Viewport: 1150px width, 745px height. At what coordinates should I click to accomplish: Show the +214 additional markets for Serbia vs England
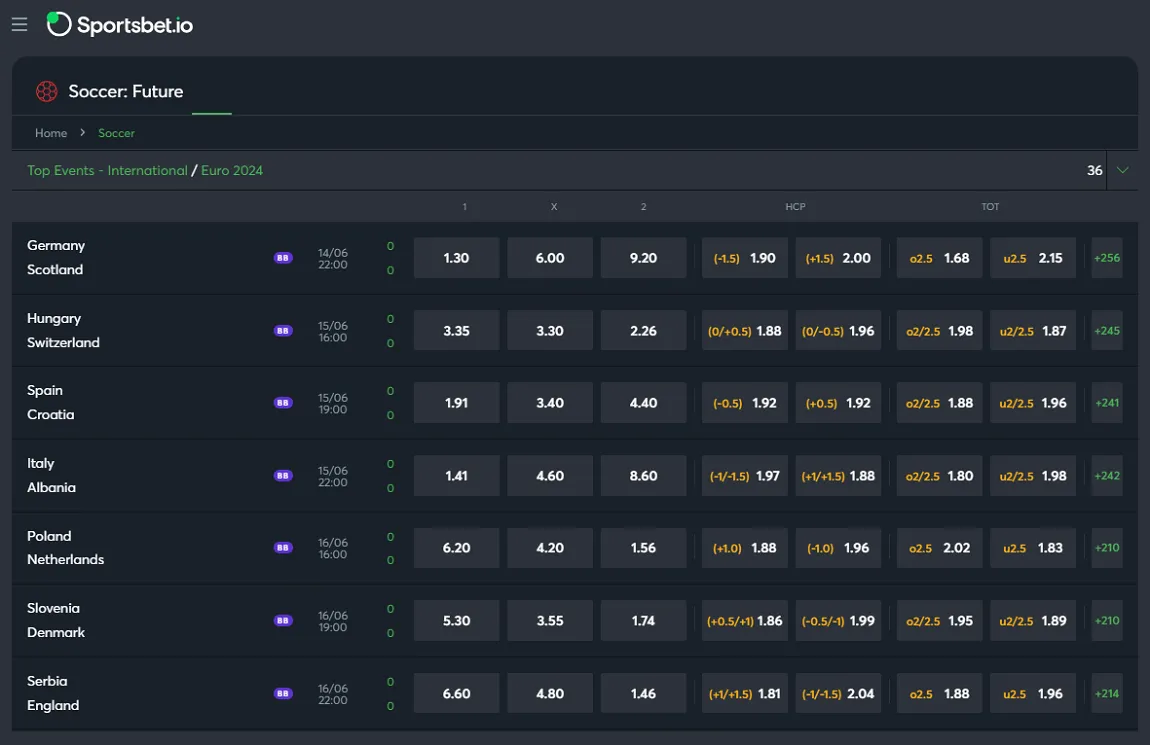click(1106, 693)
